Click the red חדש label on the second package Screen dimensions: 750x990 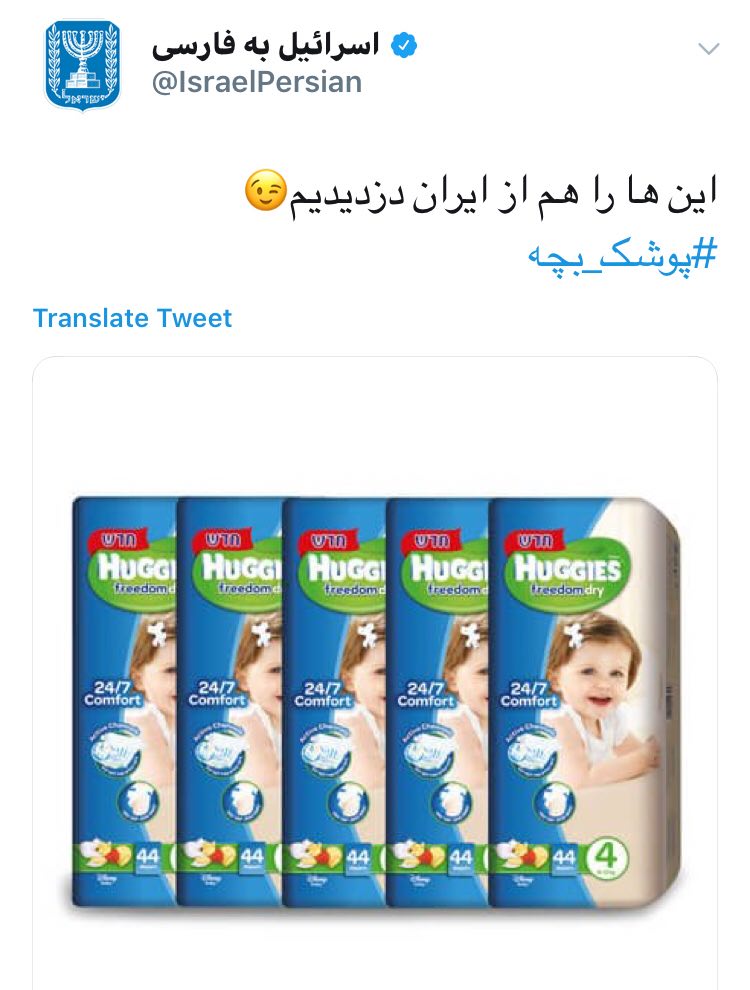tap(225, 540)
